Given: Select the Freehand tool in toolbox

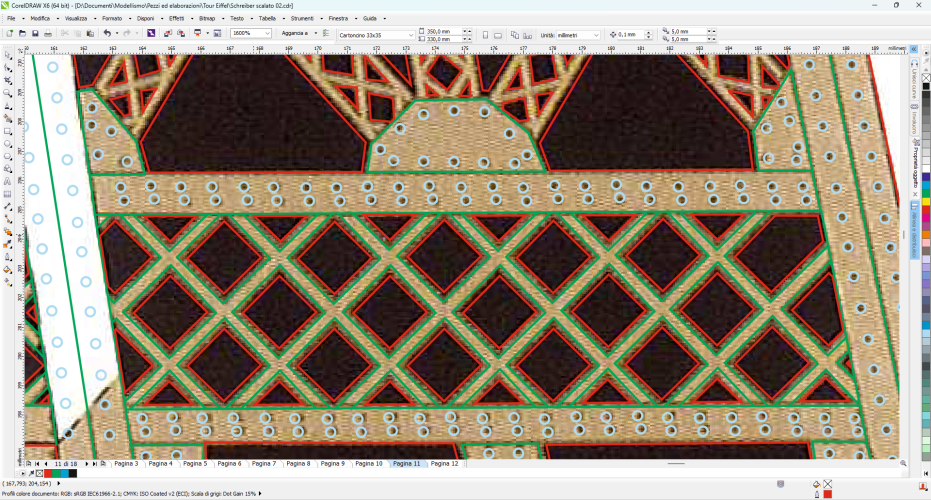Looking at the screenshot, I should (x=8, y=106).
